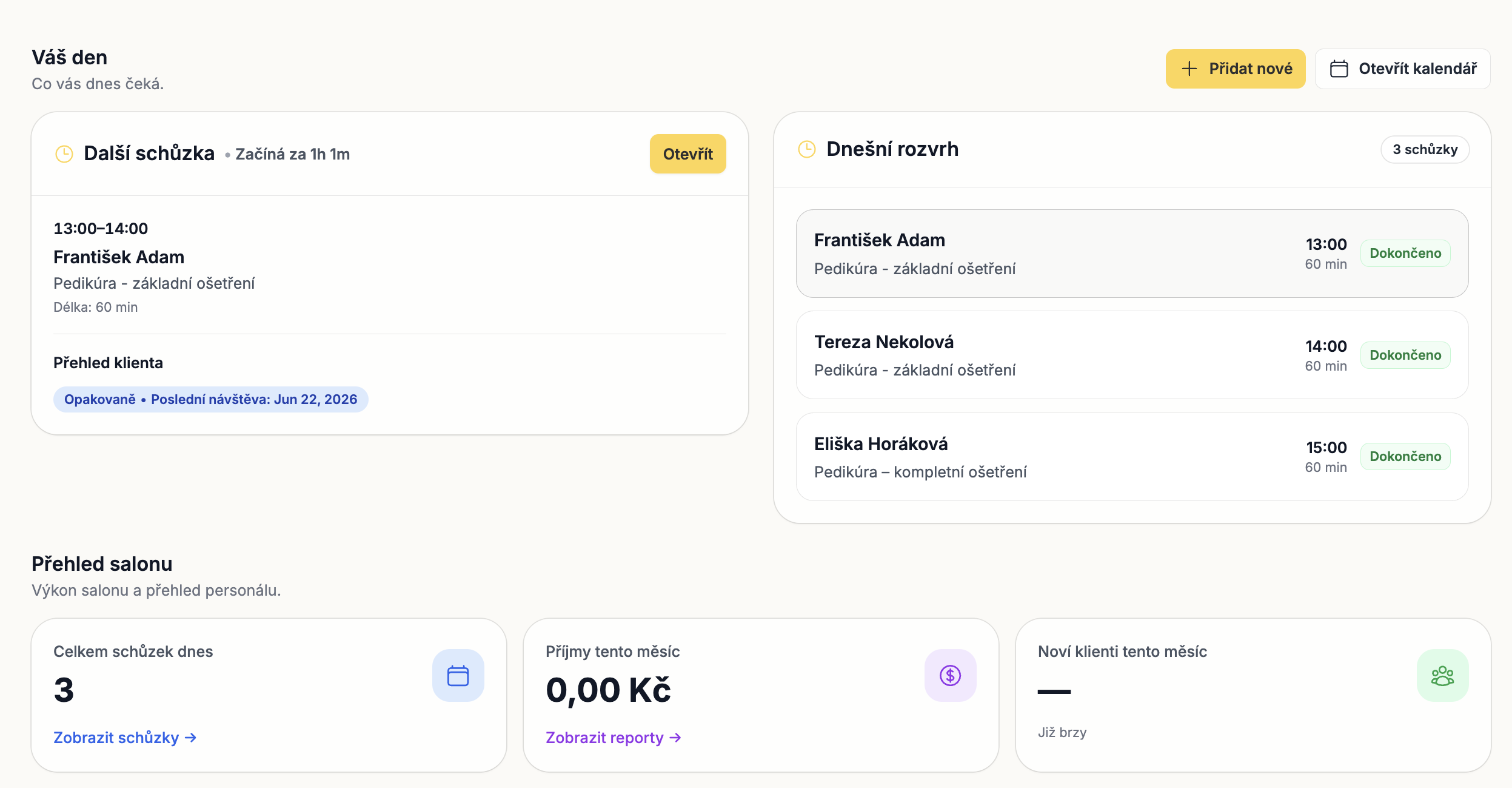Viewport: 1512px width, 788px height.
Task: Follow the Zobrazit reporty link
Action: point(613,738)
